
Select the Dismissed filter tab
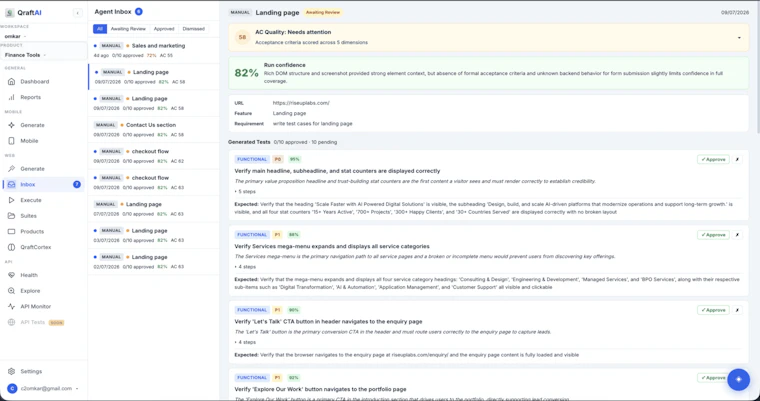click(x=193, y=29)
